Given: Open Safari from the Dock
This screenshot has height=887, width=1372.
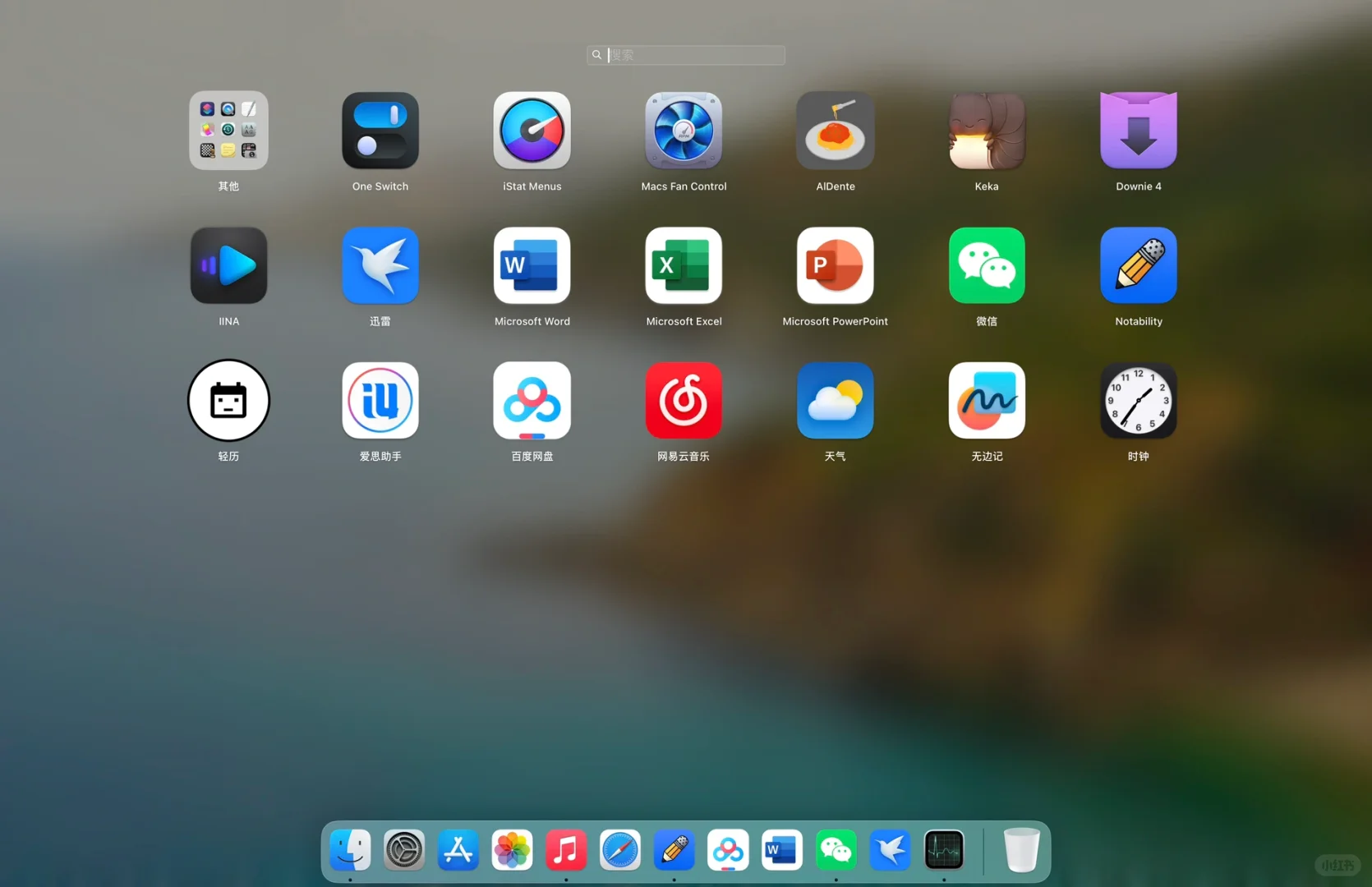Looking at the screenshot, I should pos(619,850).
